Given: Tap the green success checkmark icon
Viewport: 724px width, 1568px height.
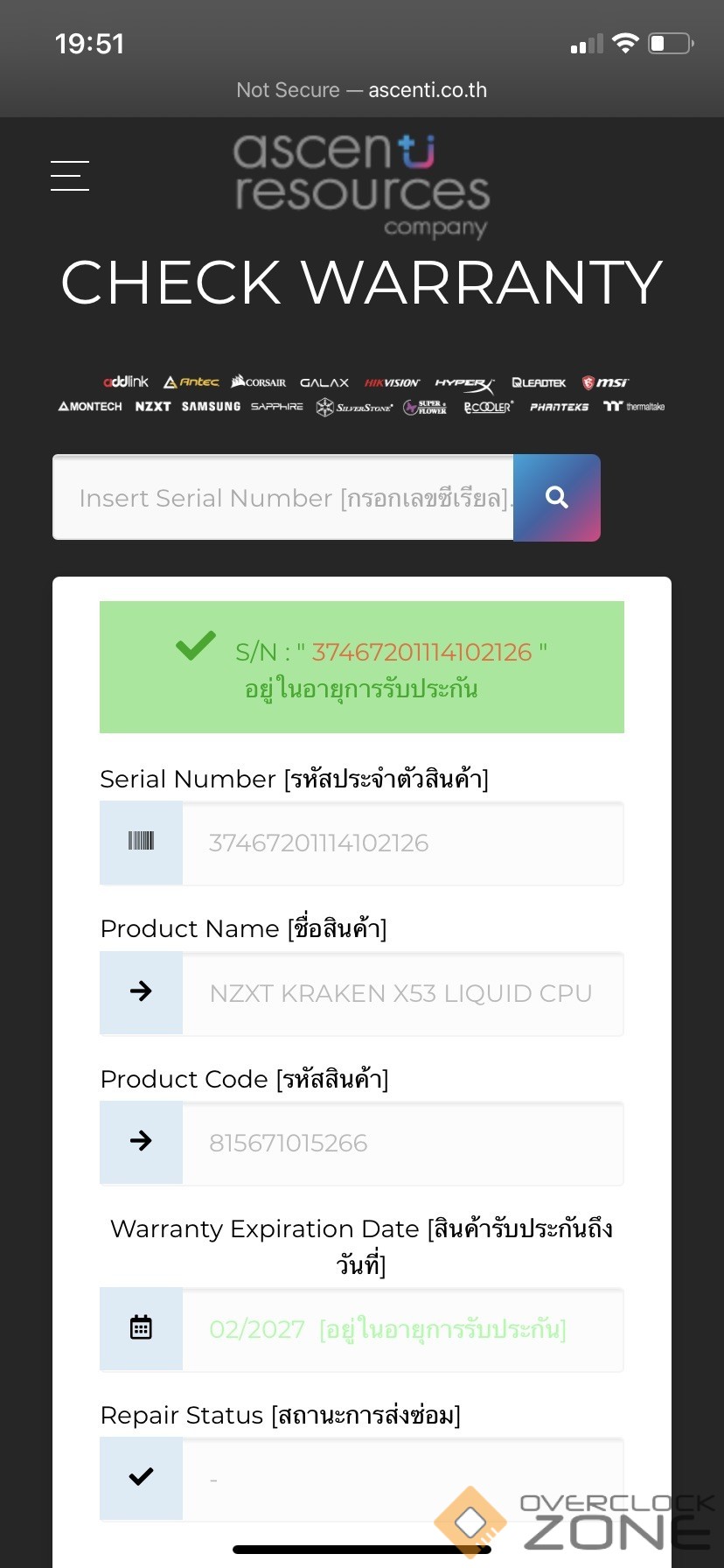Looking at the screenshot, I should [x=196, y=646].
